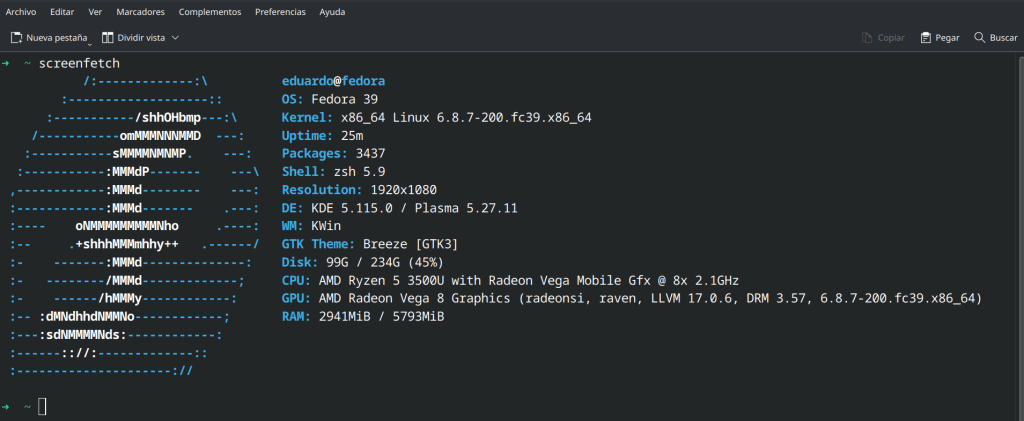The width and height of the screenshot is (1024, 421).
Task: Expand the Dividir vista chevron
Action: point(175,38)
